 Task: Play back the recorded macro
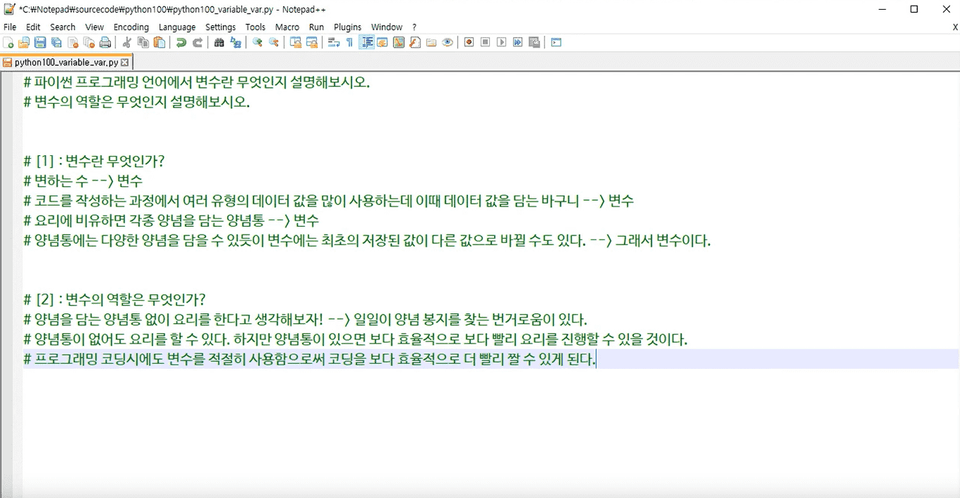pyautogui.click(x=501, y=42)
